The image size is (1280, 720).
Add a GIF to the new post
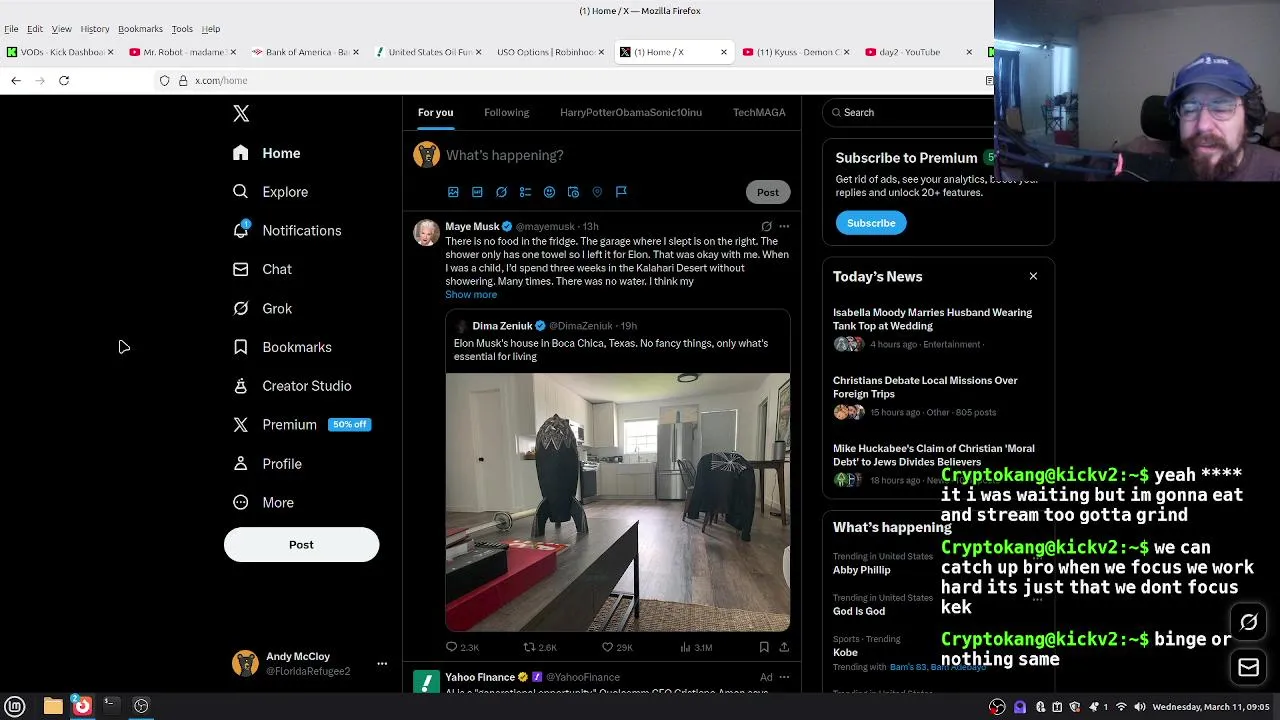click(477, 192)
